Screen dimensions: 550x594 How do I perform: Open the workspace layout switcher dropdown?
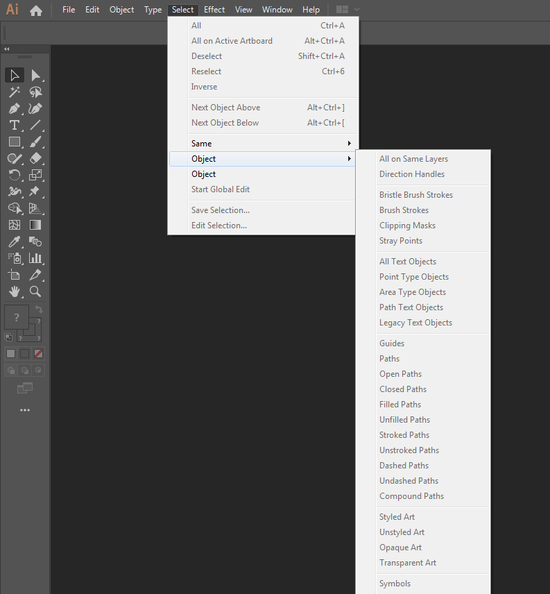(347, 9)
